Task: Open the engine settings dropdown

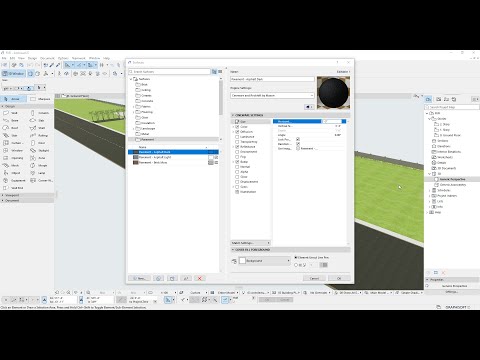Action: click(272, 95)
